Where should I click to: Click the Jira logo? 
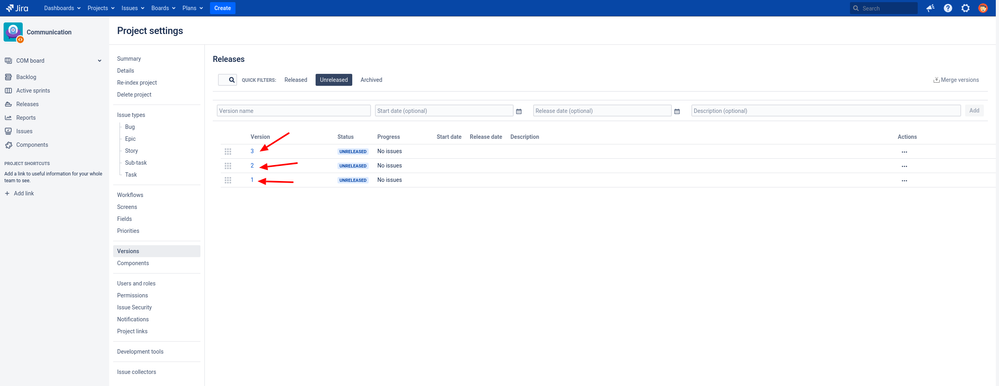(x=17, y=8)
